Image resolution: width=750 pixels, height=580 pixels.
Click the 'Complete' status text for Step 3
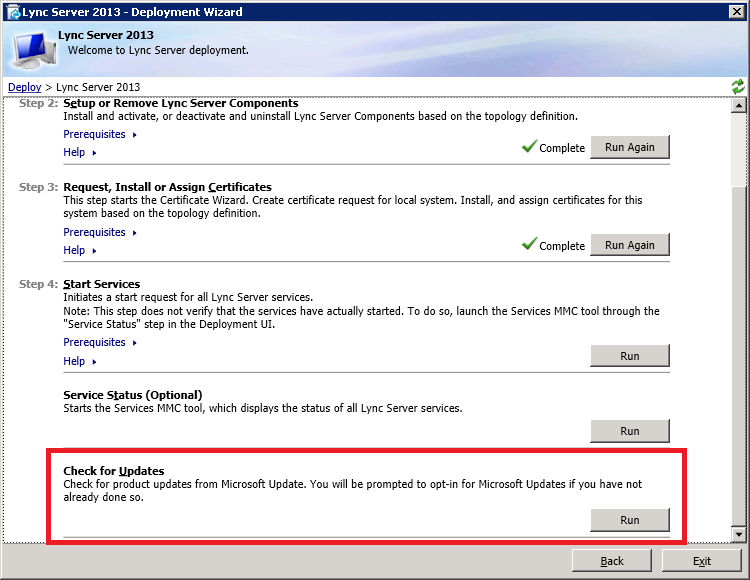(562, 246)
